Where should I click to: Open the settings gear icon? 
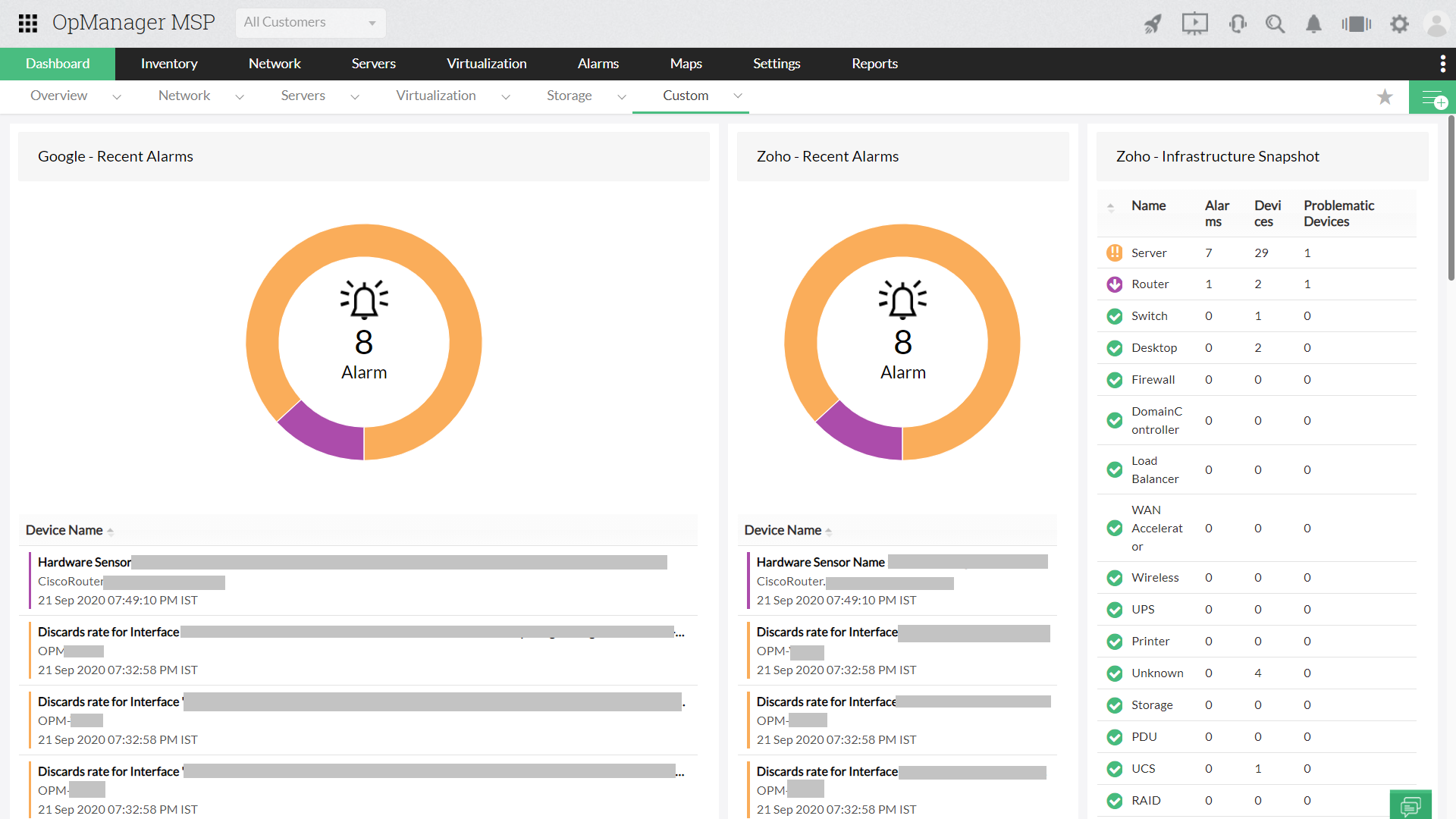pos(1400,24)
